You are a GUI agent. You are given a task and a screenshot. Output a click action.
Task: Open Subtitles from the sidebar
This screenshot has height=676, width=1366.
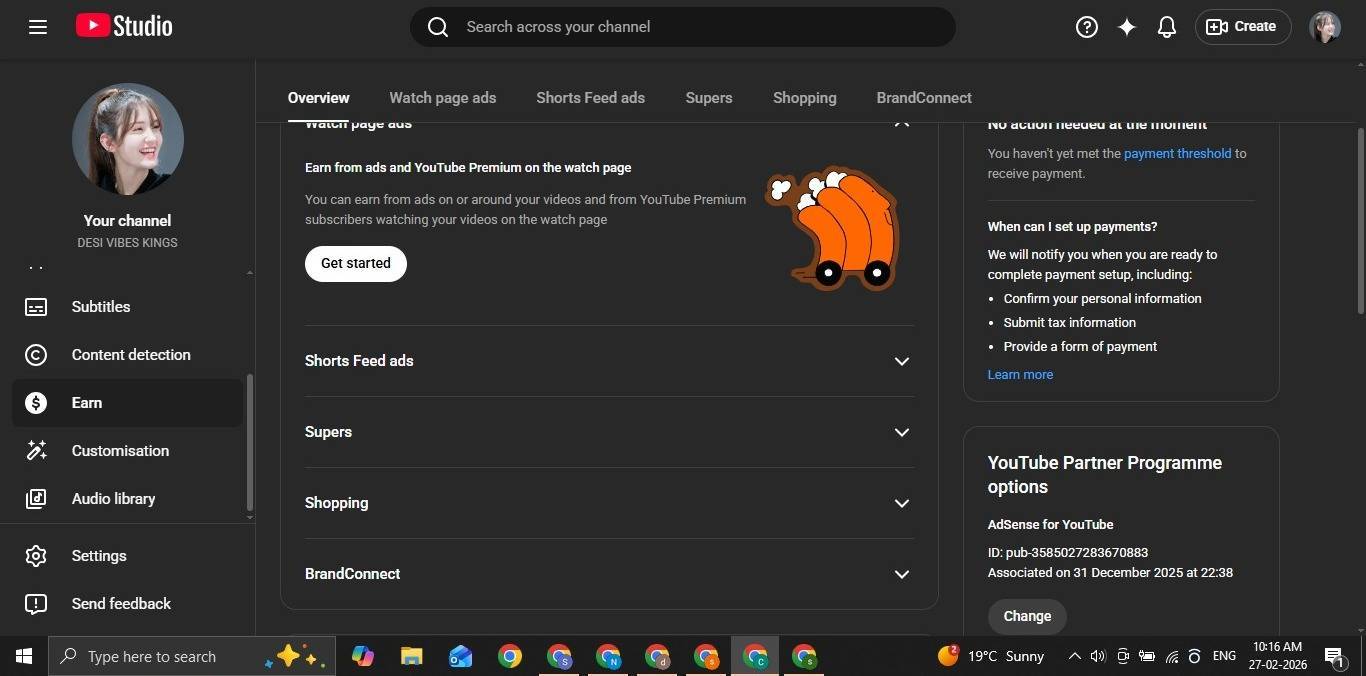(101, 307)
